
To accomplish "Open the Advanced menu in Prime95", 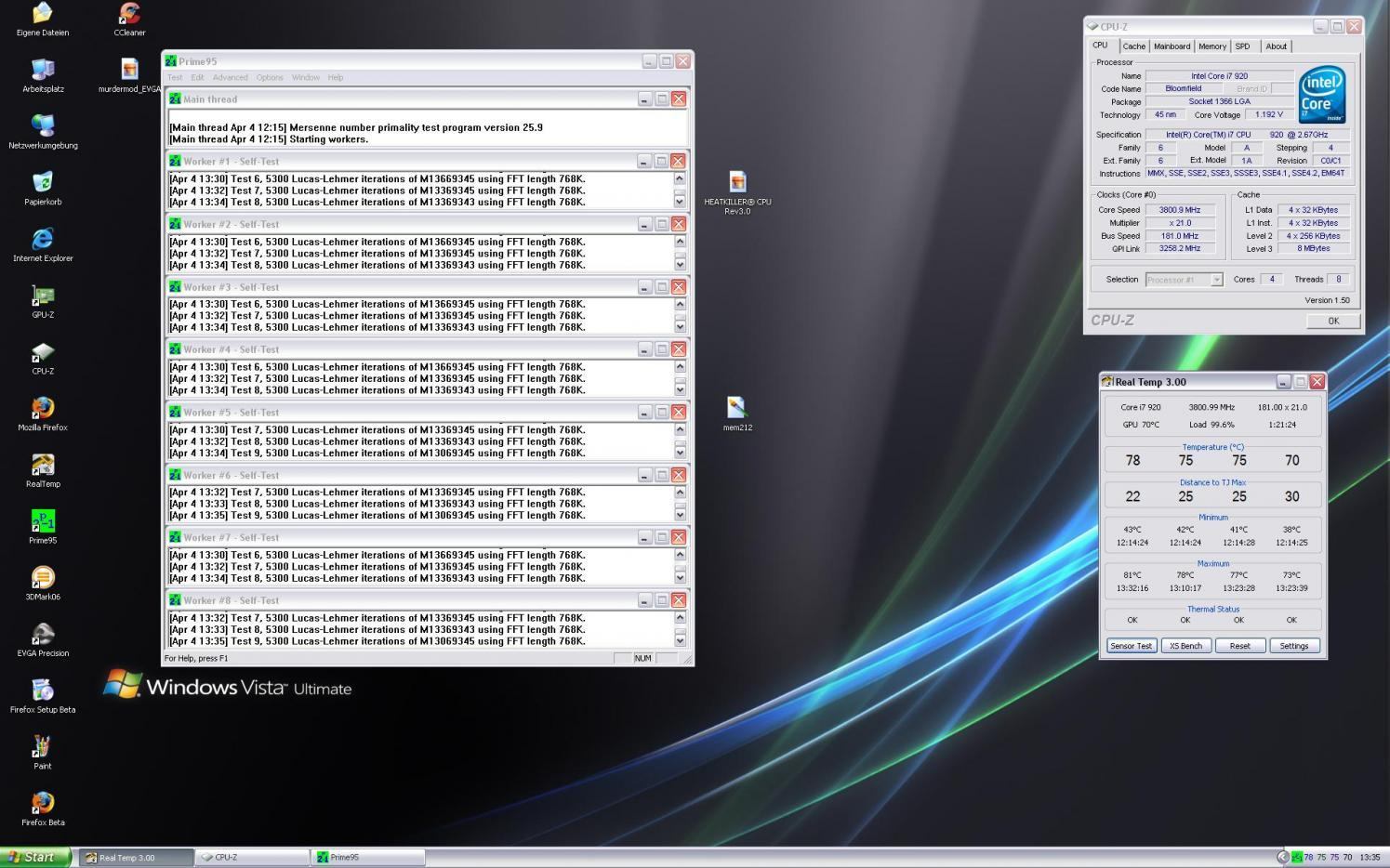I will click(x=231, y=78).
